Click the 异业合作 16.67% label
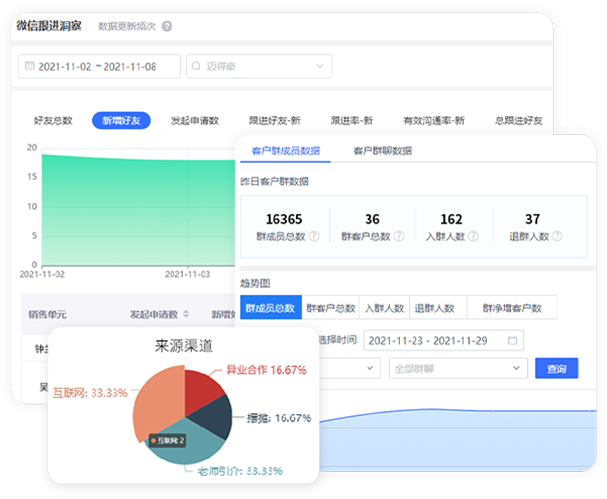Viewport: 607px width, 499px height. [266, 370]
